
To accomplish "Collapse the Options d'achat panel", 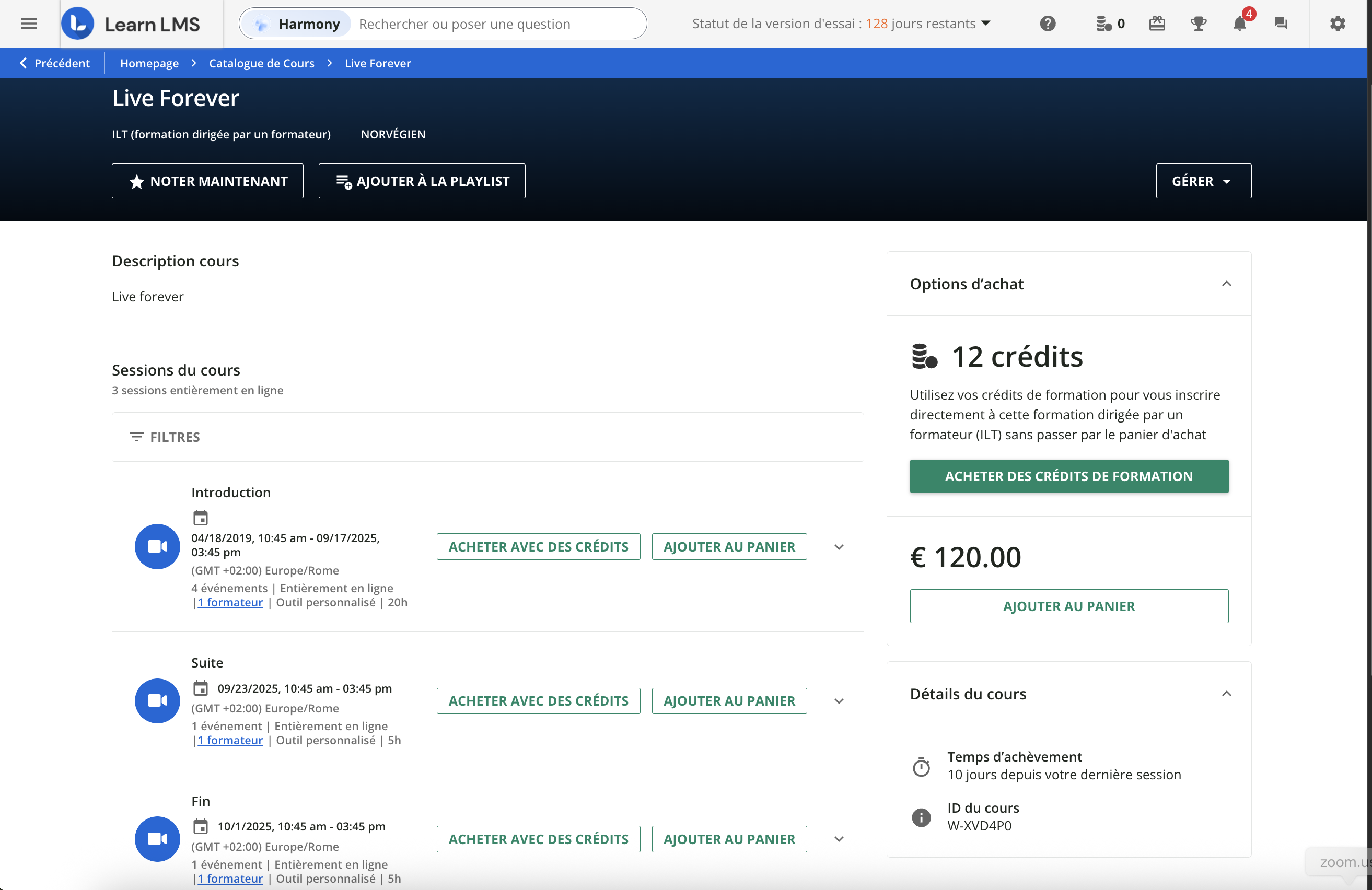I will [1226, 284].
